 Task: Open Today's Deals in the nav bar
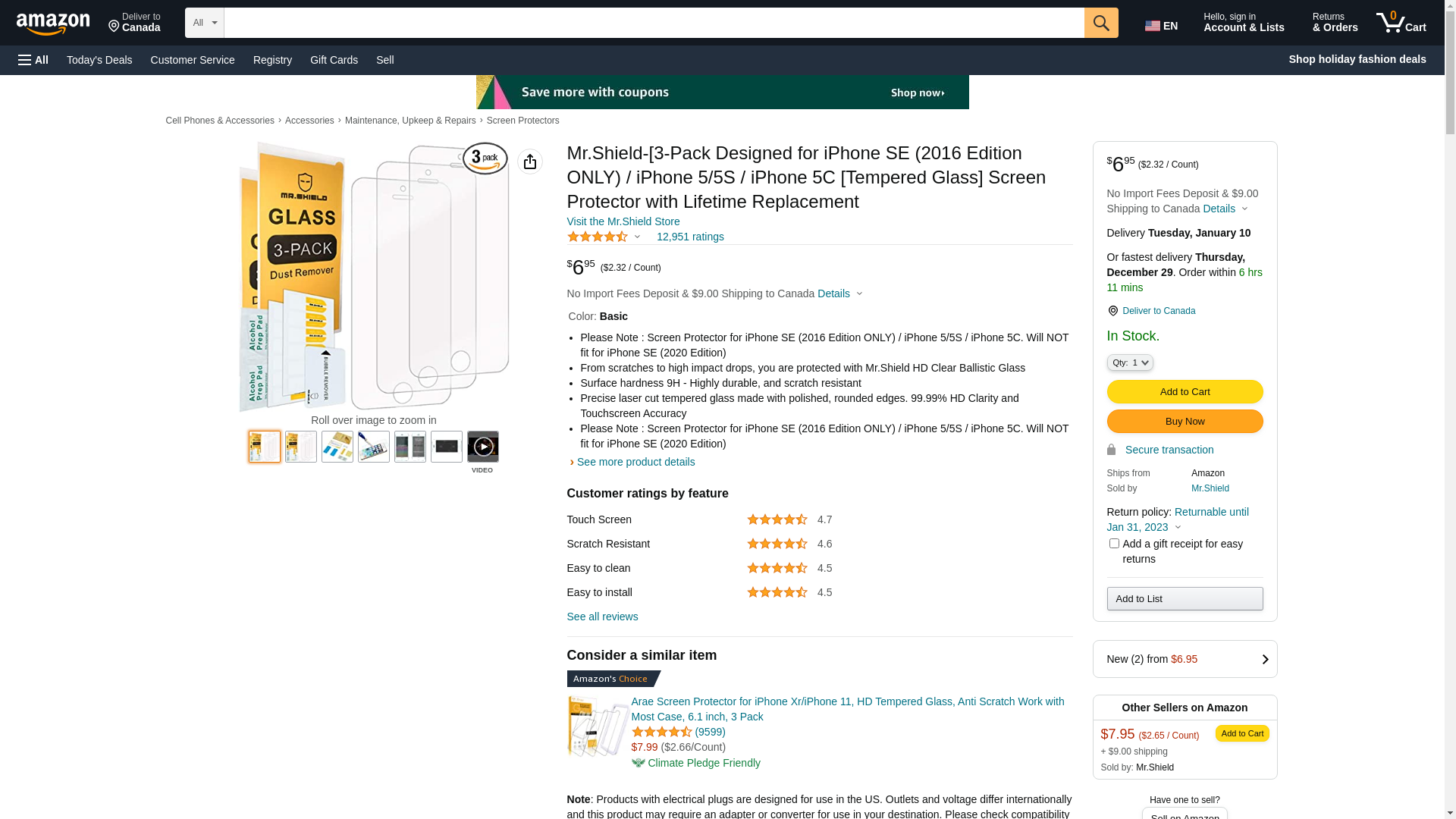point(99,60)
